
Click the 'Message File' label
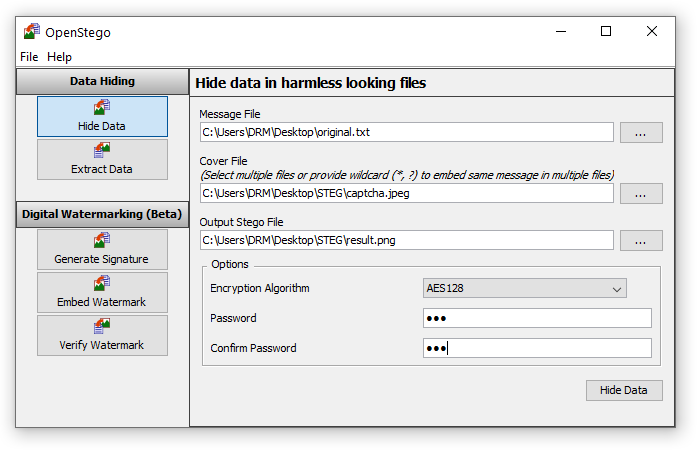click(x=230, y=114)
